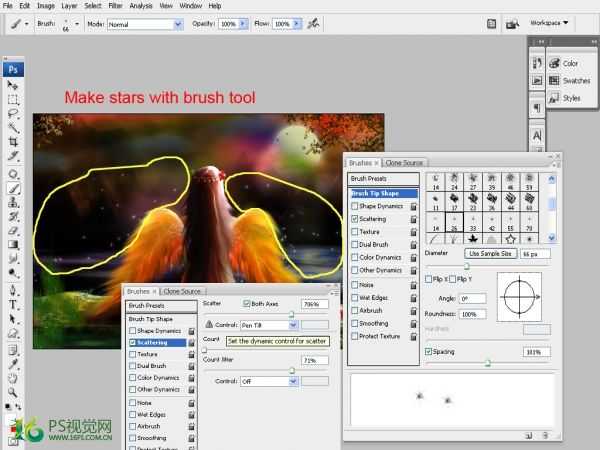Click the Use Sample Size button
This screenshot has width=600, height=450.
[x=490, y=254]
